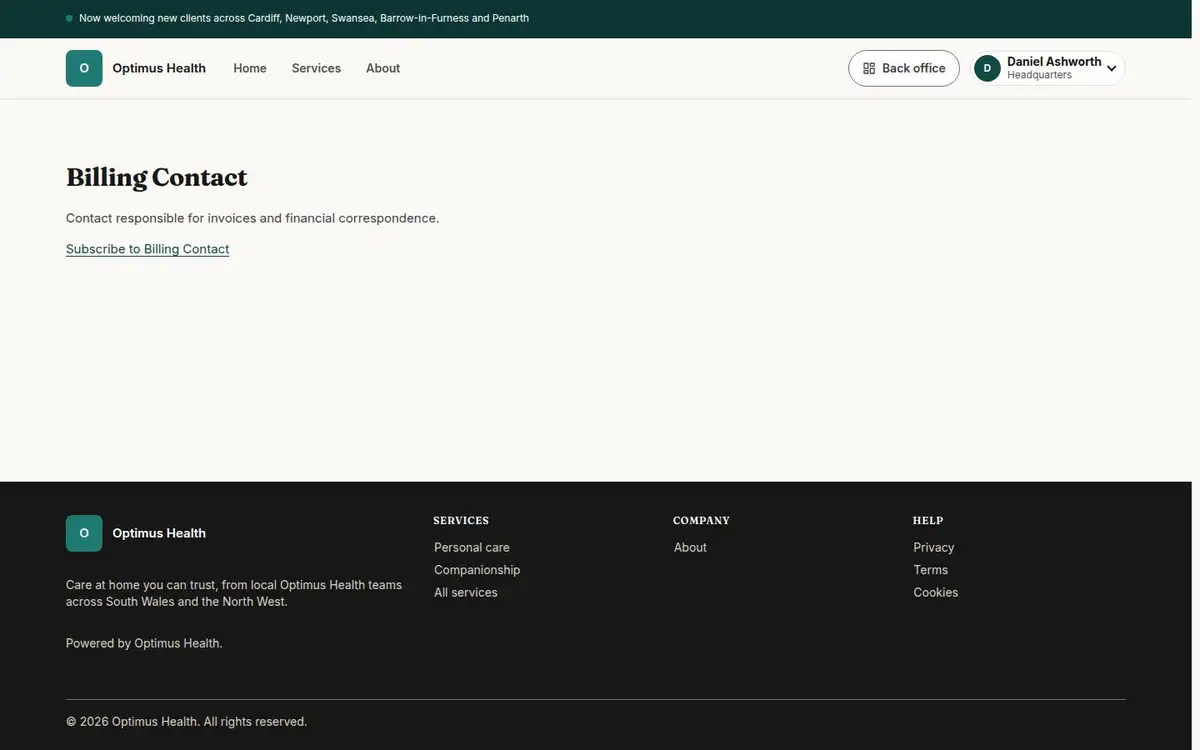Open the Back office button

click(x=904, y=68)
